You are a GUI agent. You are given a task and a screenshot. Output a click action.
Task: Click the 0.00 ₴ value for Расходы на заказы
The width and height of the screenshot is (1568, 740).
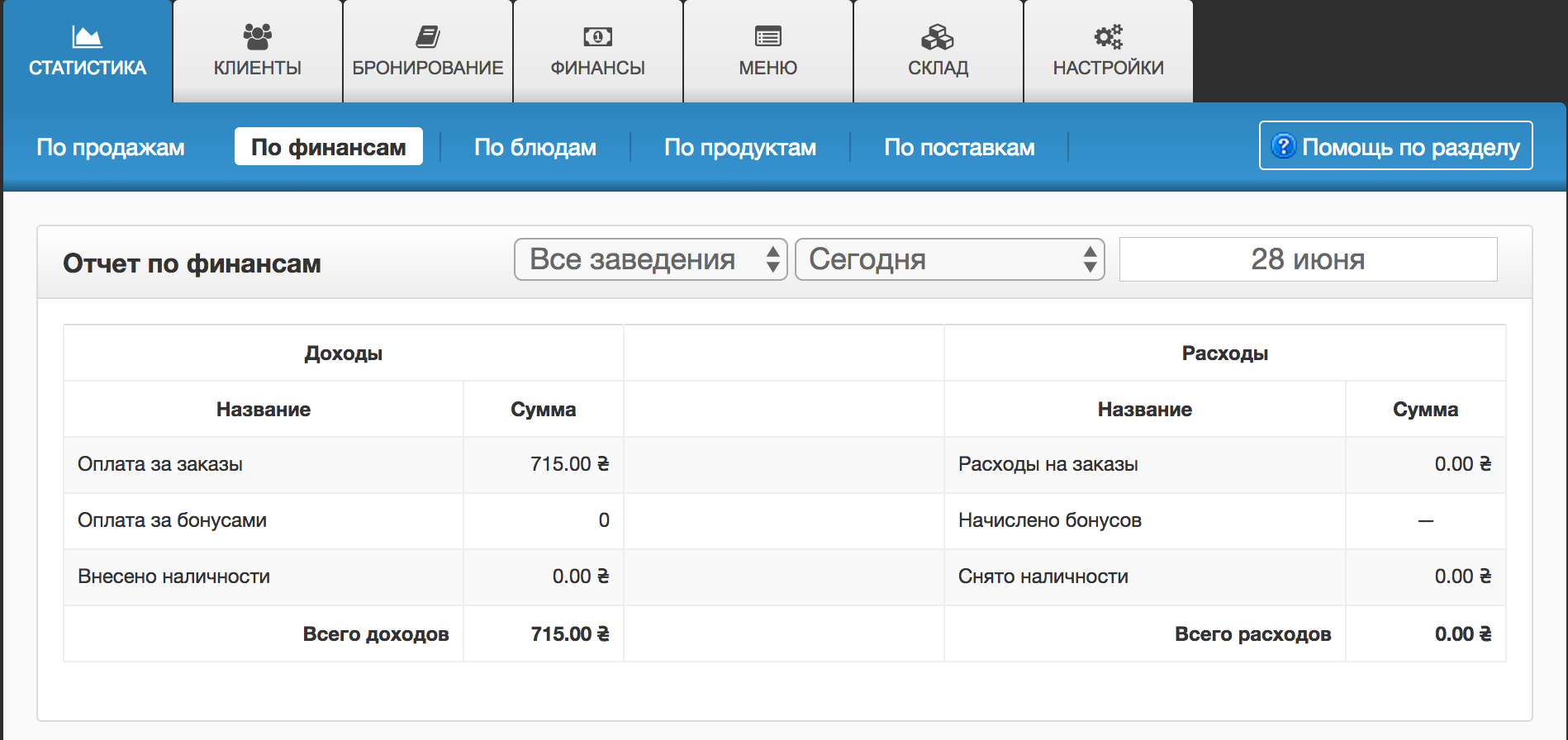pyautogui.click(x=1463, y=464)
